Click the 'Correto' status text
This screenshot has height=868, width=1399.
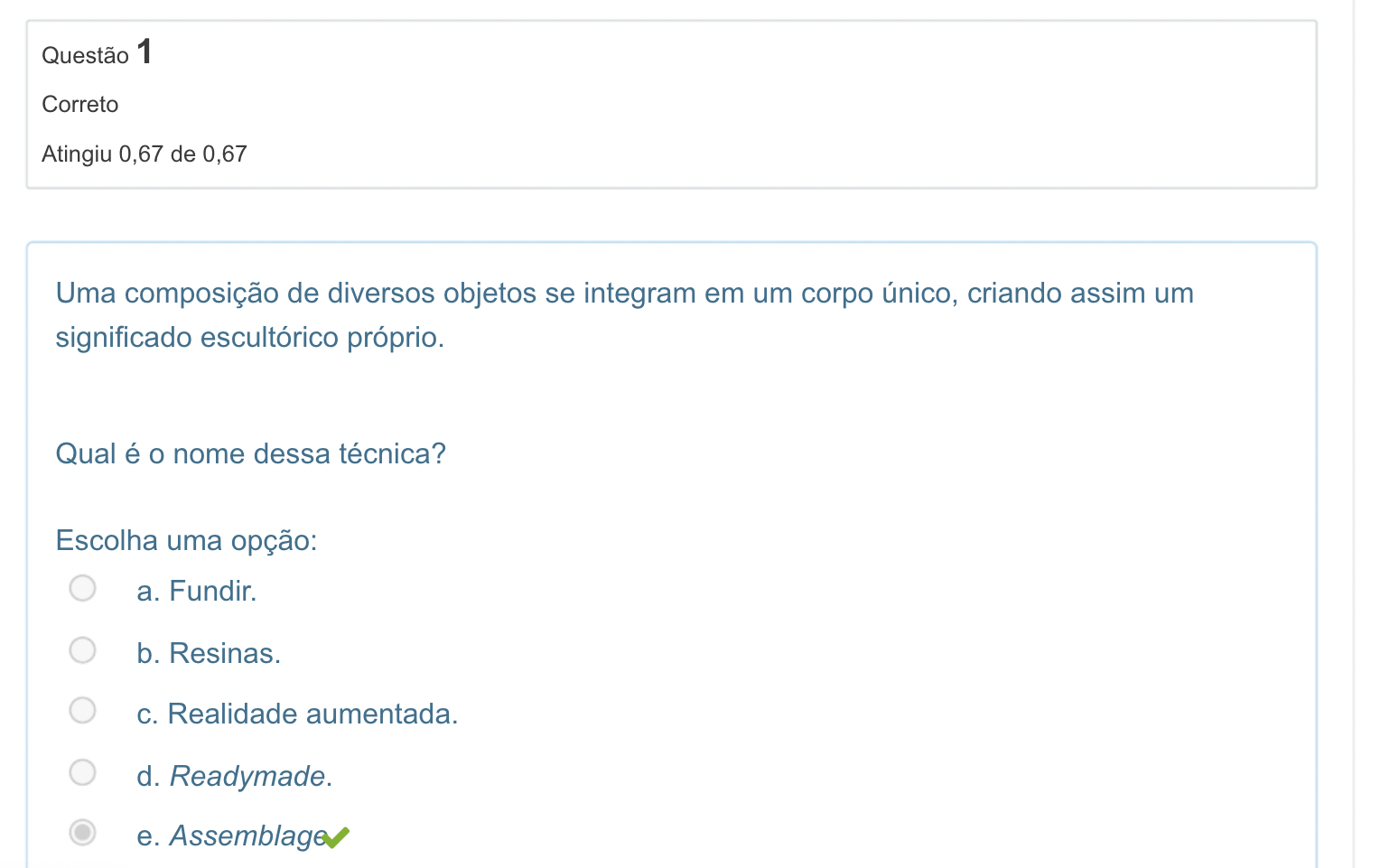coord(80,105)
